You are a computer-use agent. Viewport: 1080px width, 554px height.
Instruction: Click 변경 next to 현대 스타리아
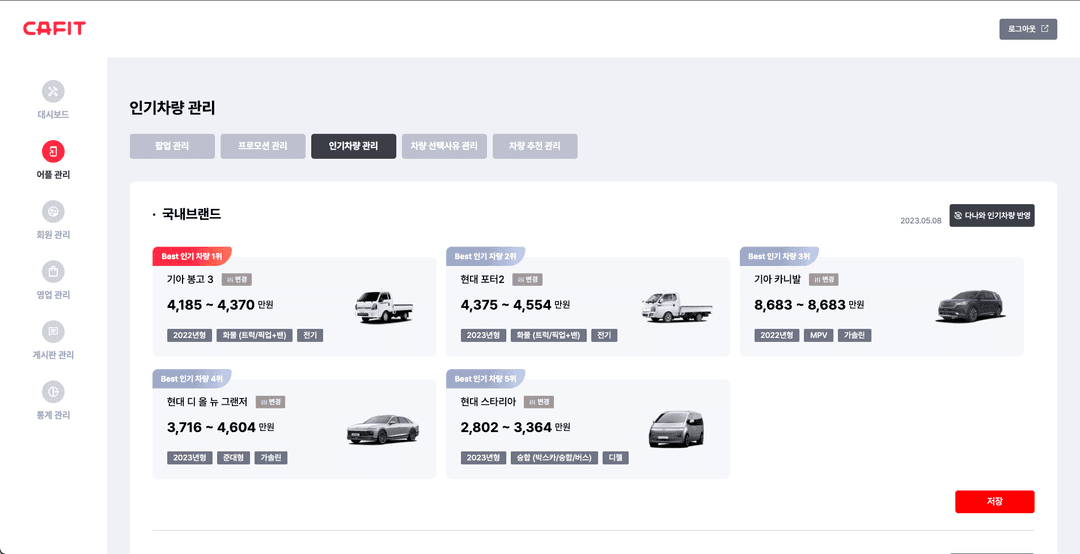click(x=539, y=401)
